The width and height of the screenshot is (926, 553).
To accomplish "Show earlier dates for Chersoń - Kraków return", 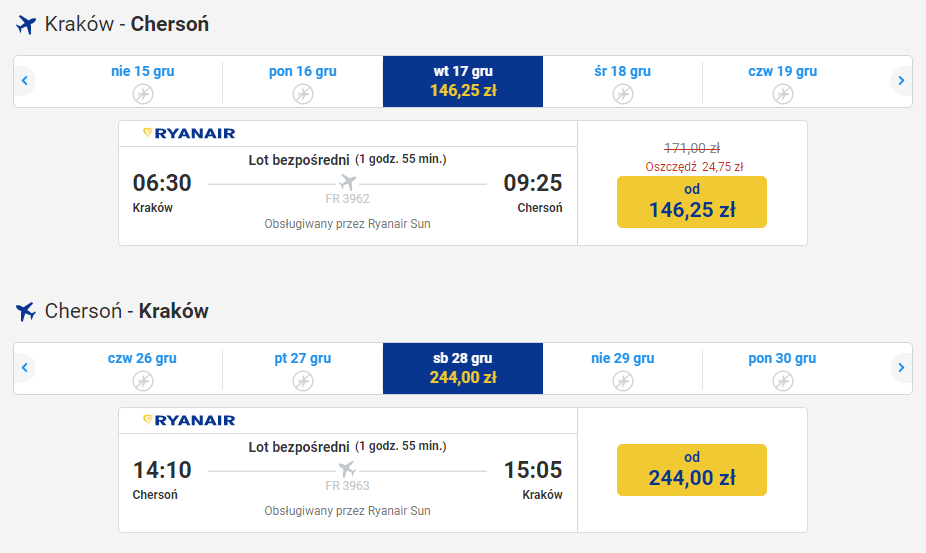I will tap(25, 367).
